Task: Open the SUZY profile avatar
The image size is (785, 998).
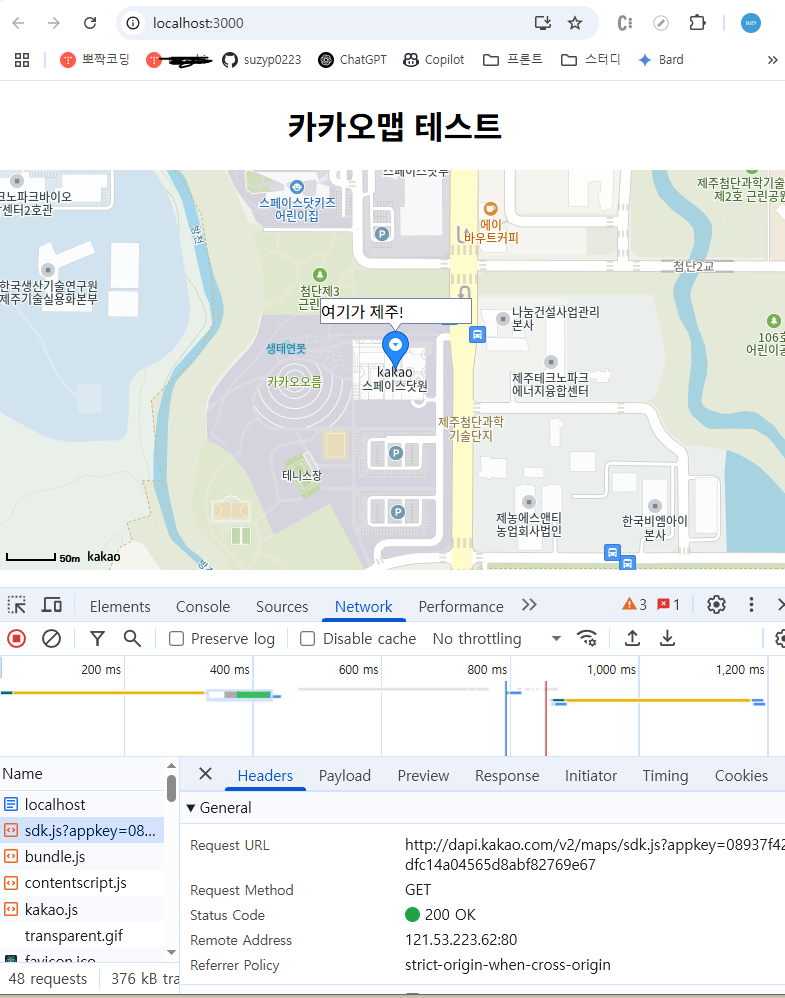Action: tap(751, 23)
